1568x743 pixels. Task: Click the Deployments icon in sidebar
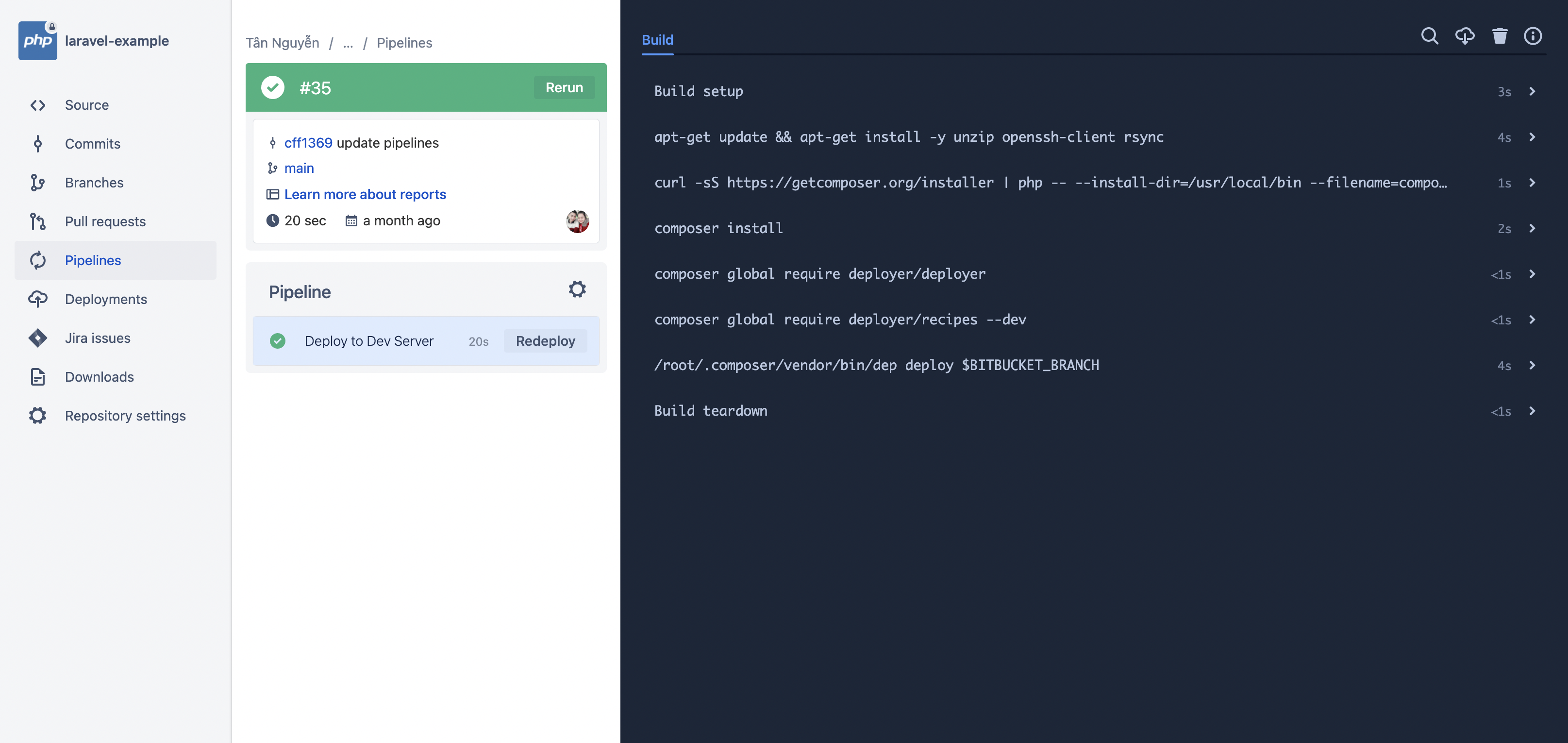tap(37, 299)
